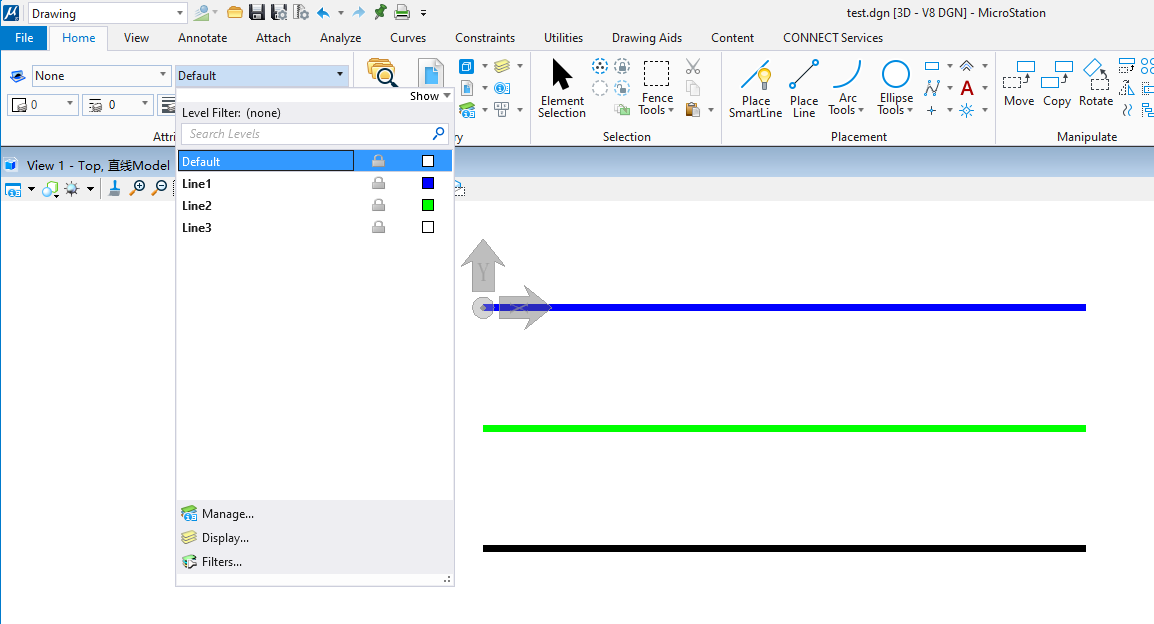Screen dimensions: 1154x624
Task: Choose the Move tool in Manipulate
Action: [1019, 84]
